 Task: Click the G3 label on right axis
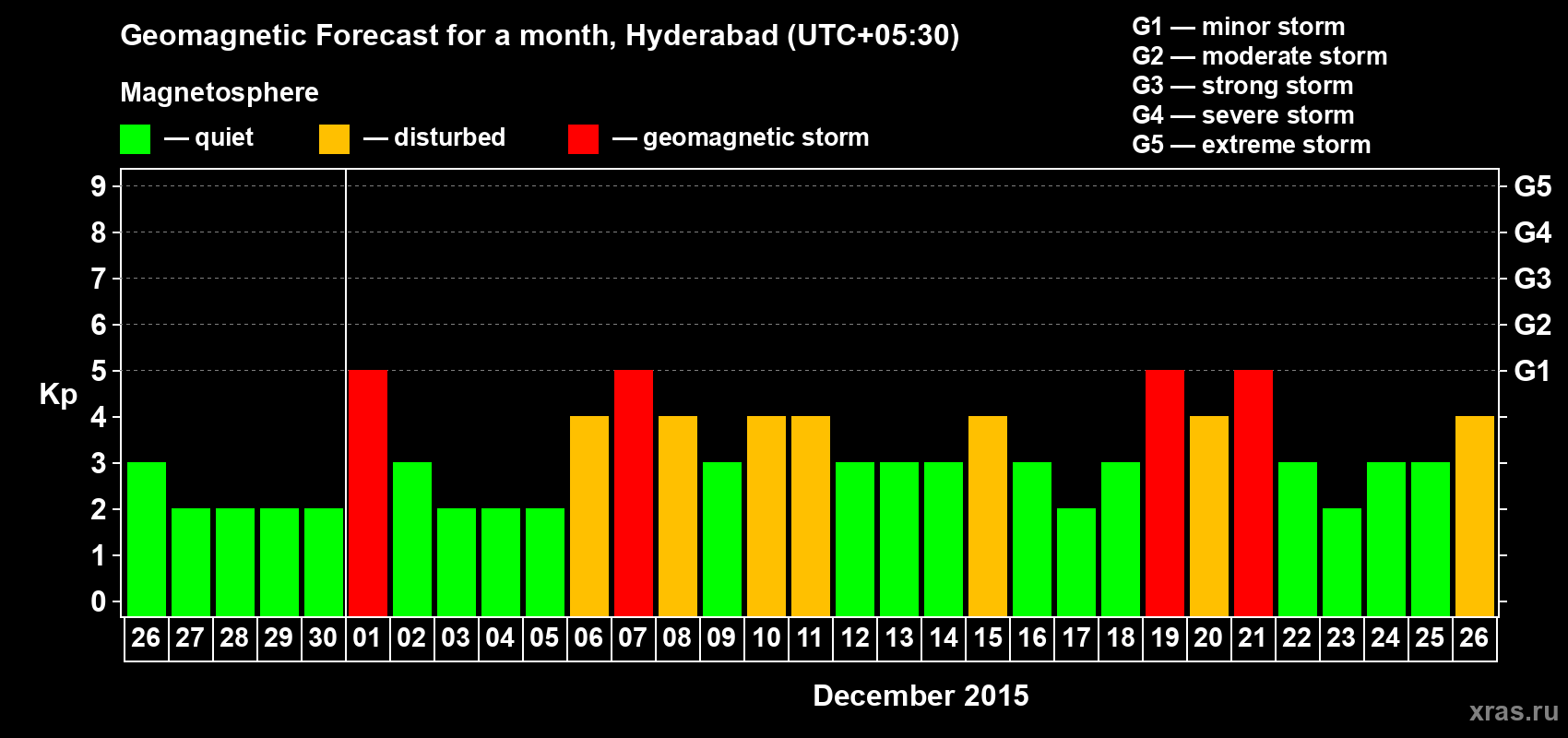[1532, 279]
